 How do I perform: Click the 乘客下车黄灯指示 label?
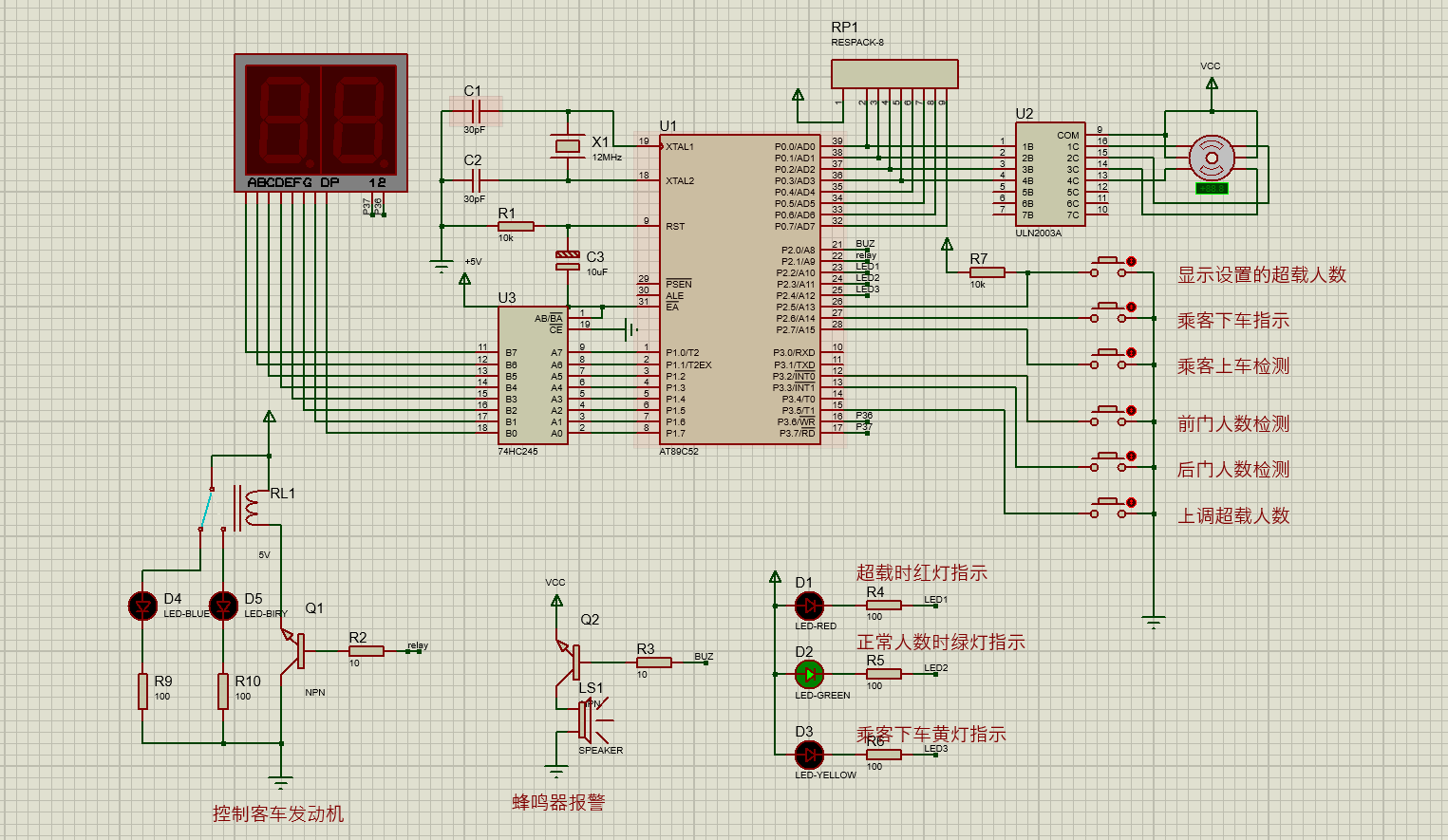click(x=931, y=734)
